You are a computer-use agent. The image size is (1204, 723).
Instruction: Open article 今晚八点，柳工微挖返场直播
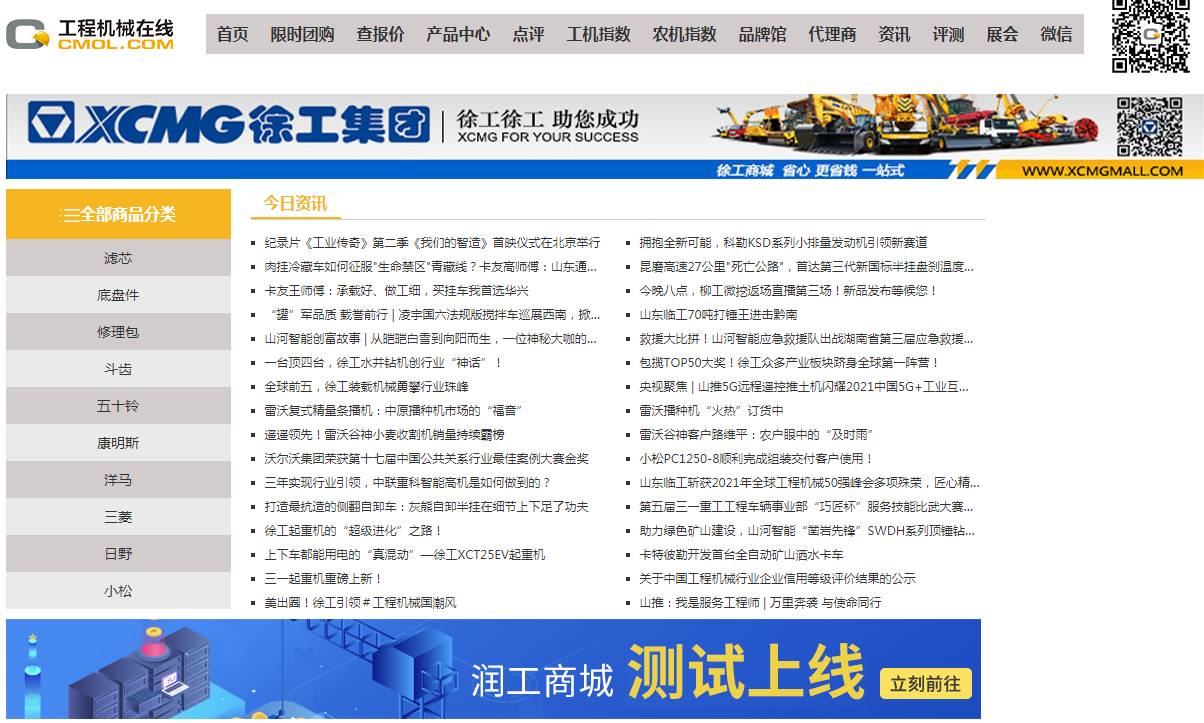pos(789,291)
